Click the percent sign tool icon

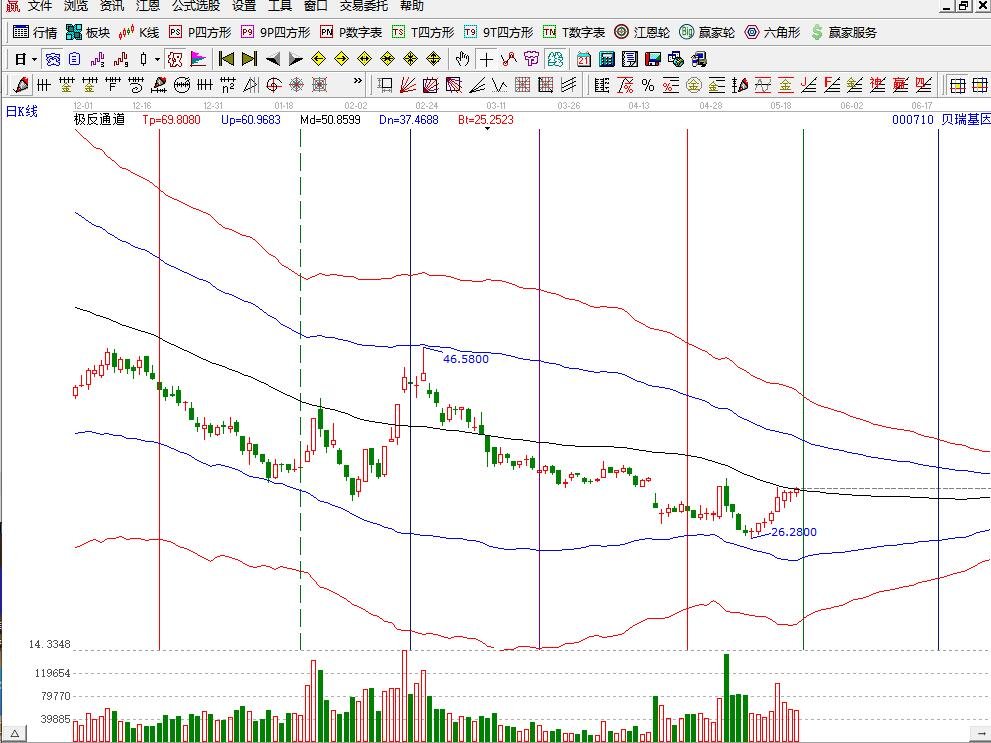(x=648, y=84)
